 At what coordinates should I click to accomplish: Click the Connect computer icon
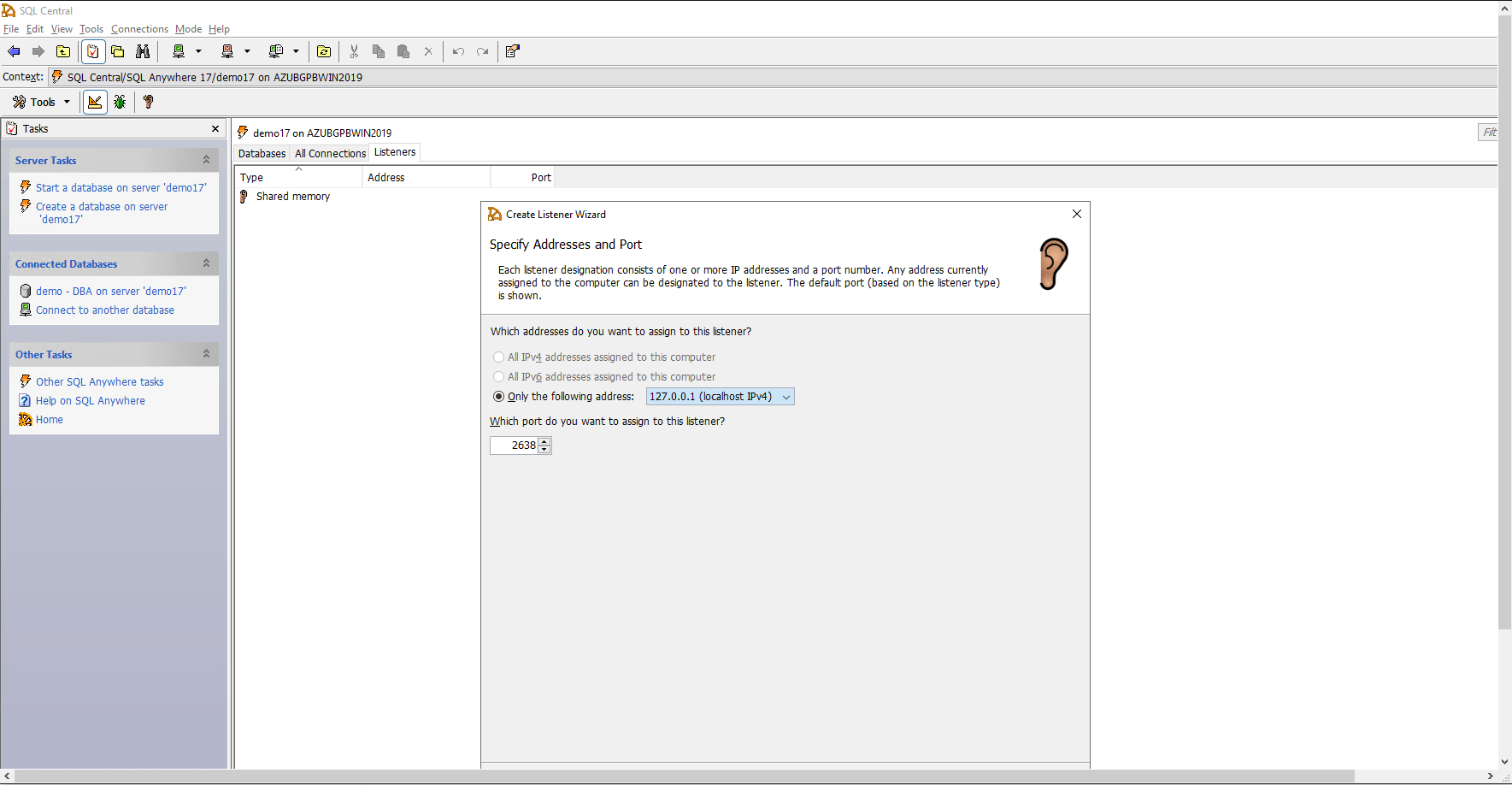179,51
